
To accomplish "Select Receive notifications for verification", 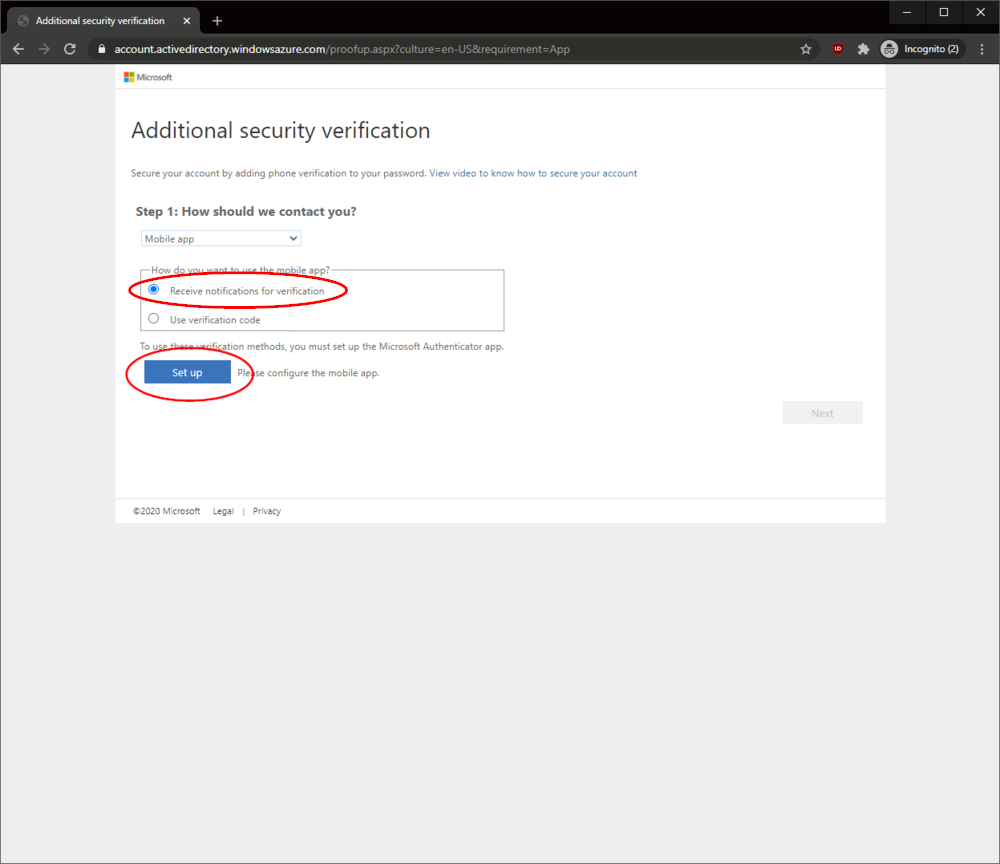I will pyautogui.click(x=154, y=289).
